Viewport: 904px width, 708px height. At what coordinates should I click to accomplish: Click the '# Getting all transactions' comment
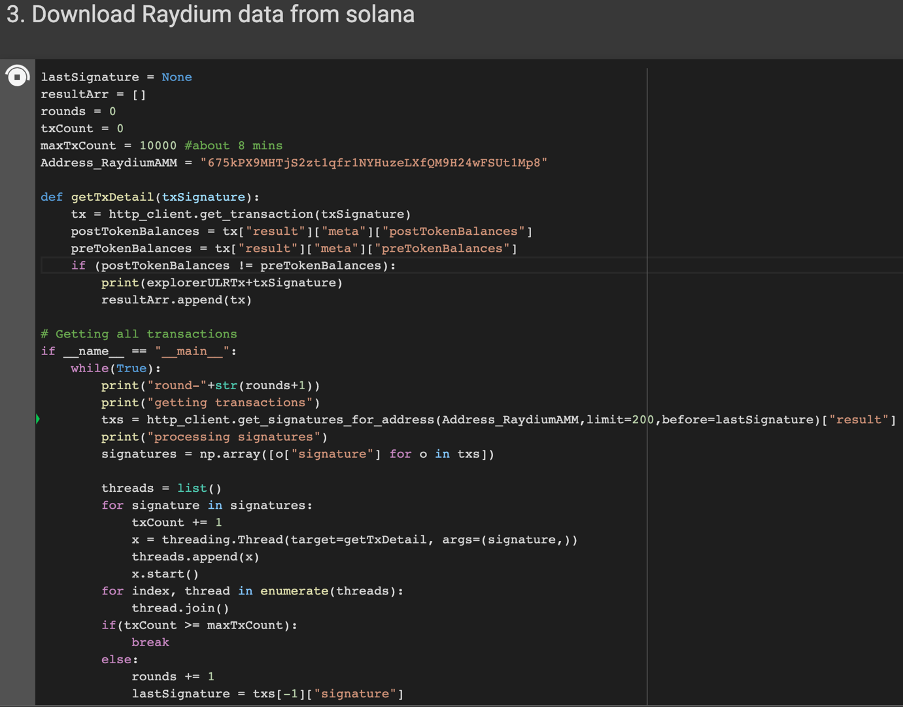click(139, 334)
